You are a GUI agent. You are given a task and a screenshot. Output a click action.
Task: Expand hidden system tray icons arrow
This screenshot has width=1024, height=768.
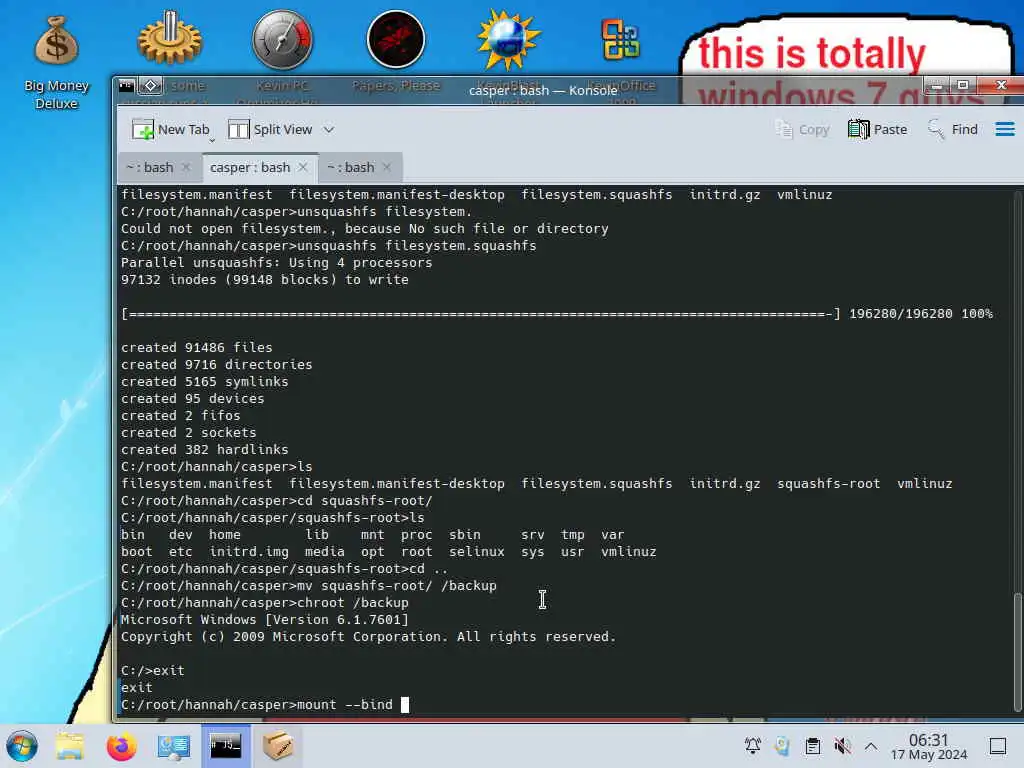click(871, 745)
